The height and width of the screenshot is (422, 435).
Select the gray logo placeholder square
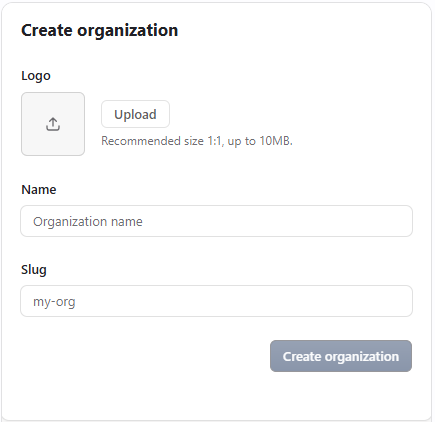(53, 124)
